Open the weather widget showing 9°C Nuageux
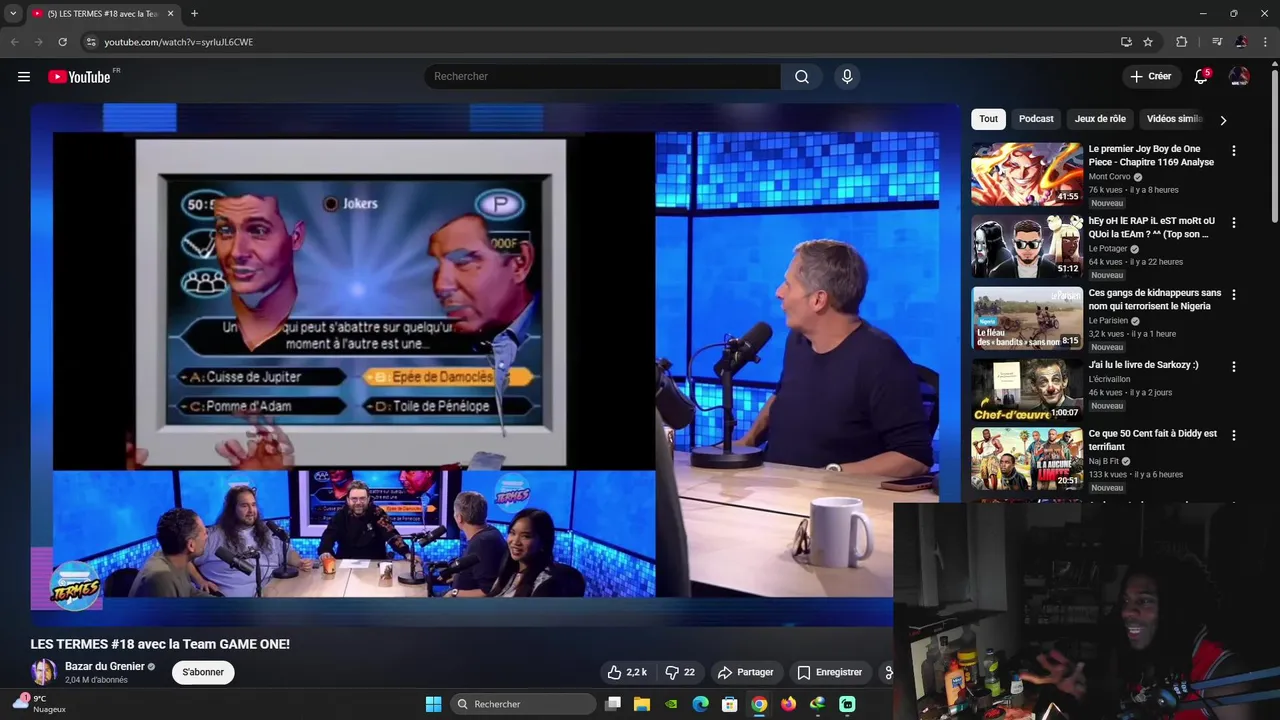1280x720 pixels. coord(40,704)
